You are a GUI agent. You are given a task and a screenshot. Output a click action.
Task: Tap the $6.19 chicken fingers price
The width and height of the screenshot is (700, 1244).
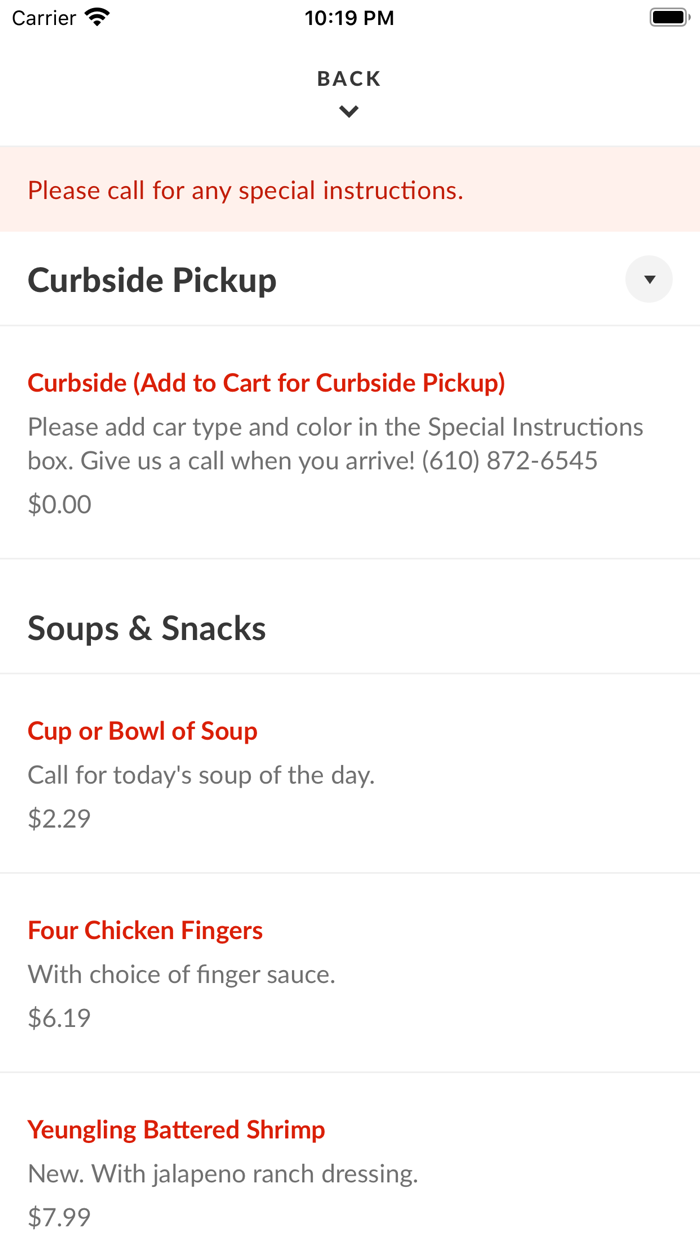pos(59,1018)
